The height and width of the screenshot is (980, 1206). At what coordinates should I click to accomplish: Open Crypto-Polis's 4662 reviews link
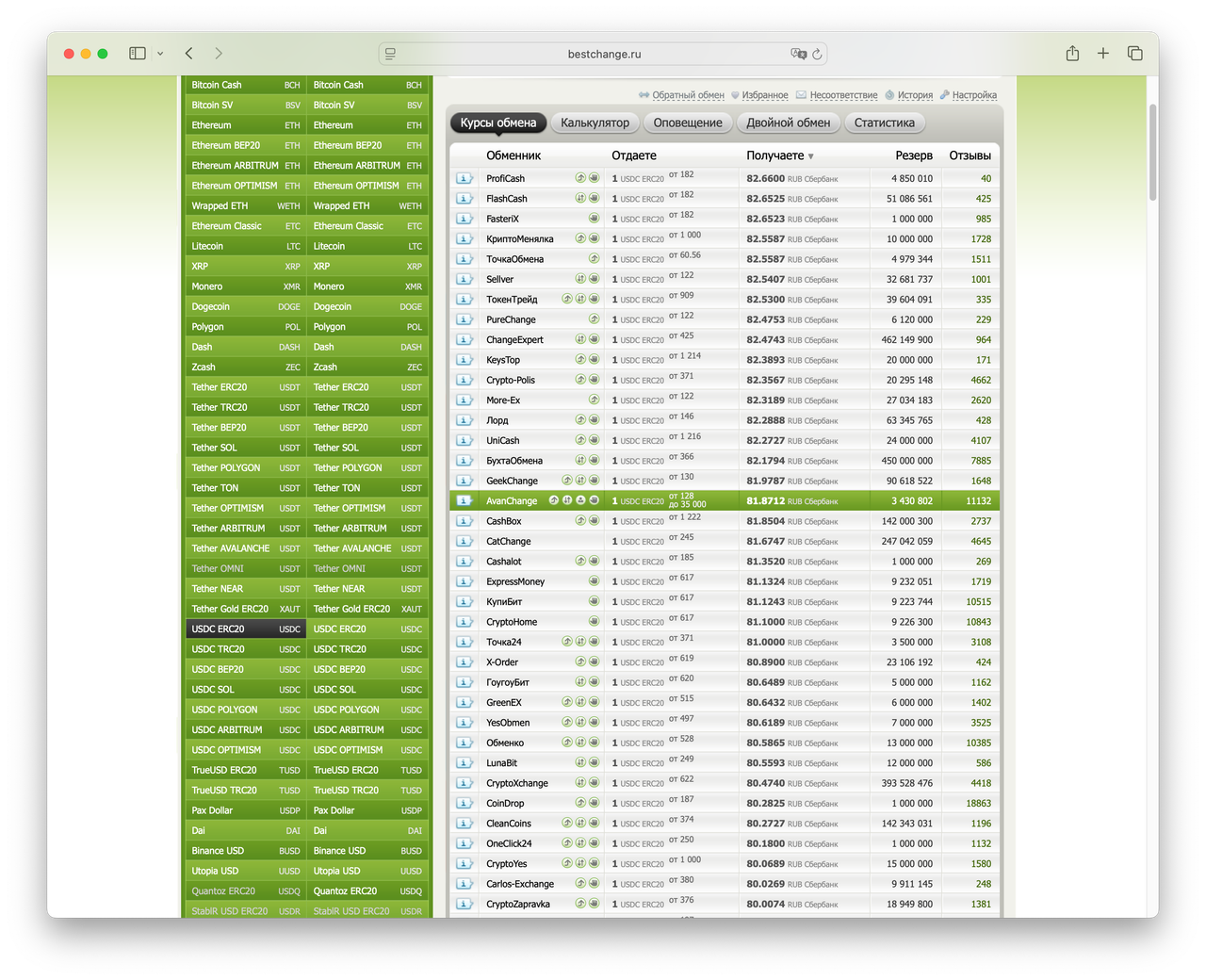coord(981,381)
